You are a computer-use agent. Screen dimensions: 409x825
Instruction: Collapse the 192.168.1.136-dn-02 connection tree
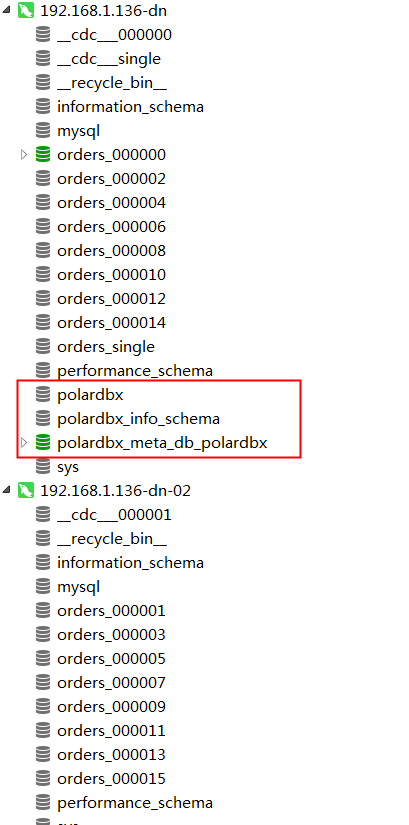point(6,490)
